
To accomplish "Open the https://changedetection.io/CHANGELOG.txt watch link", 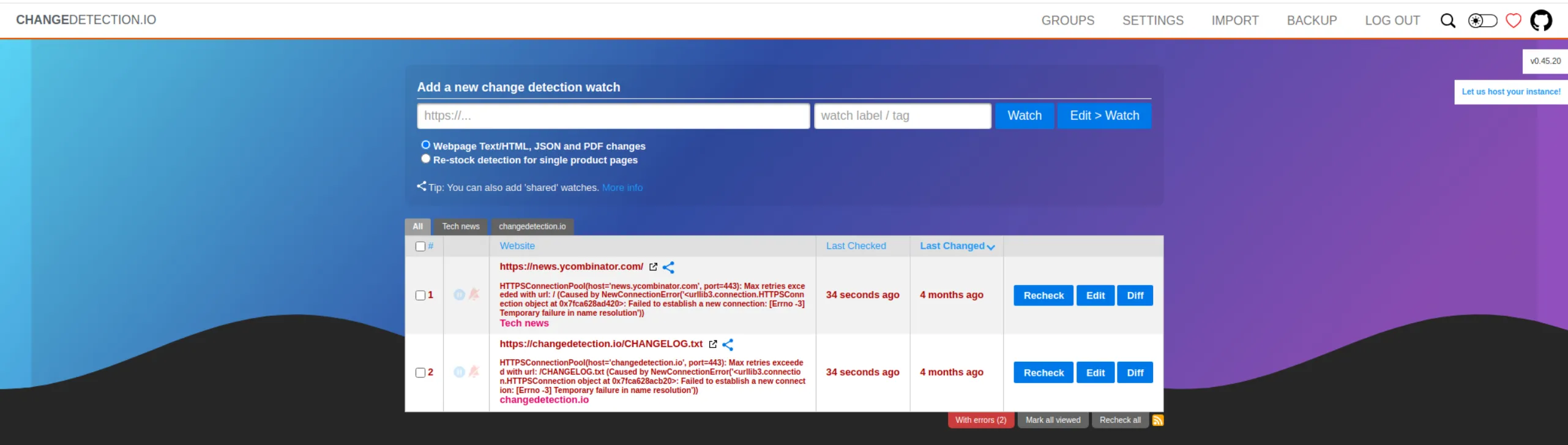I will point(600,343).
